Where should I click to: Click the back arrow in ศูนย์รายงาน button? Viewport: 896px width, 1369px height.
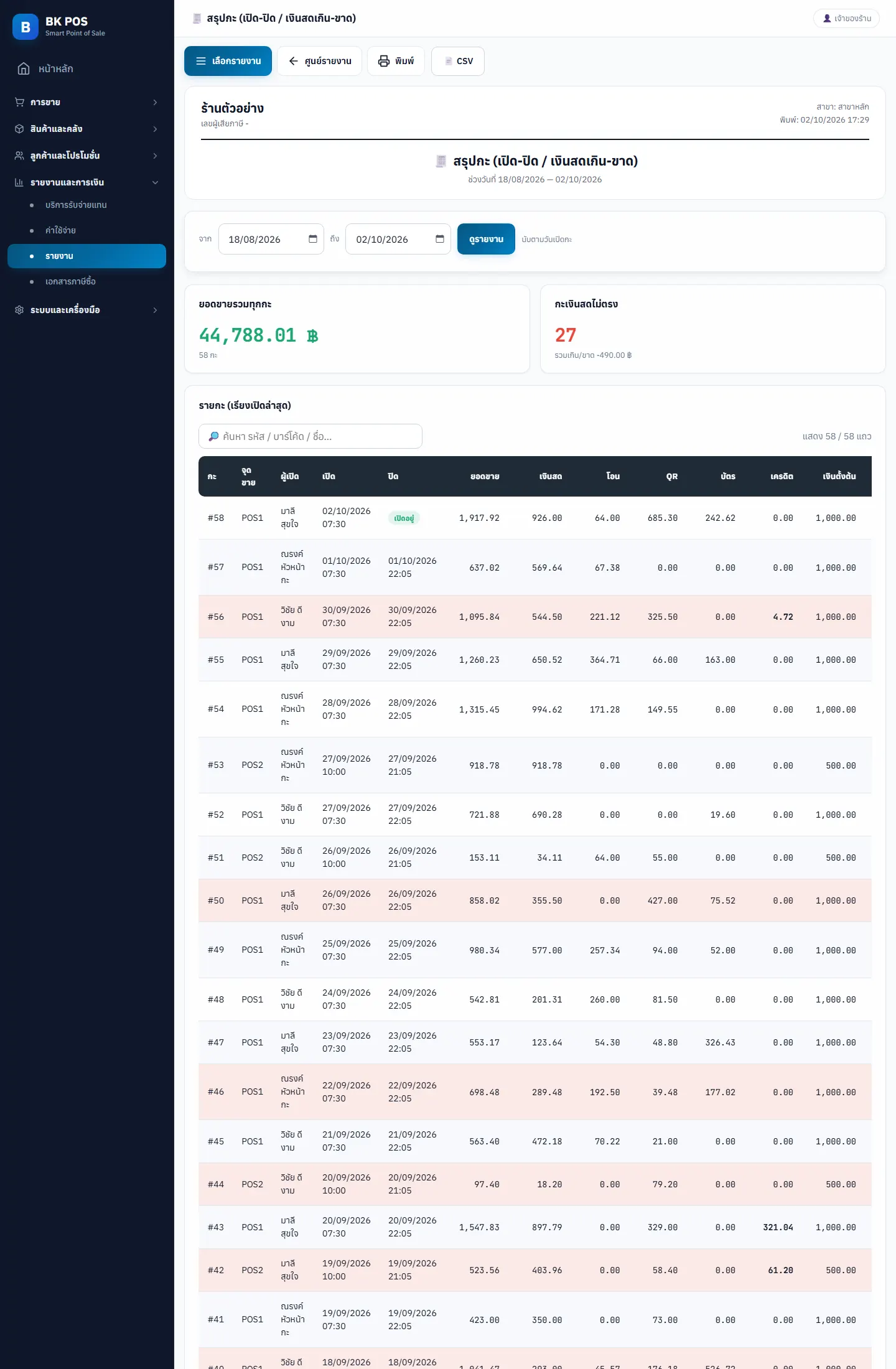pos(293,61)
